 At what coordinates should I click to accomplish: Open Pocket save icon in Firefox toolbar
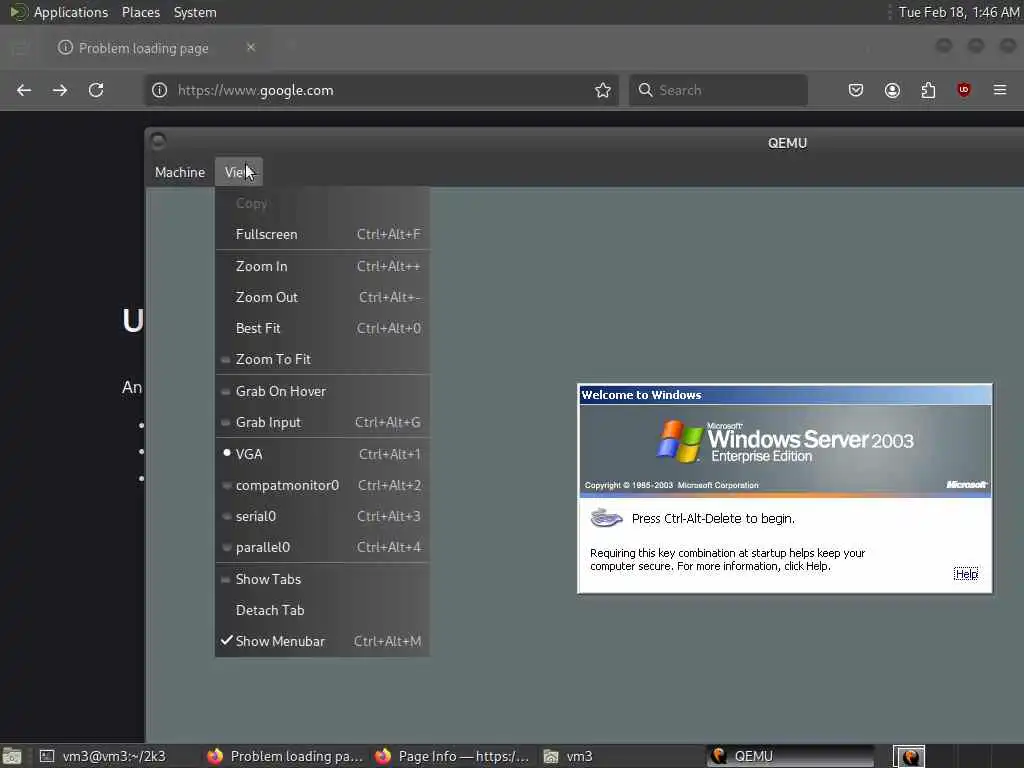[x=856, y=90]
